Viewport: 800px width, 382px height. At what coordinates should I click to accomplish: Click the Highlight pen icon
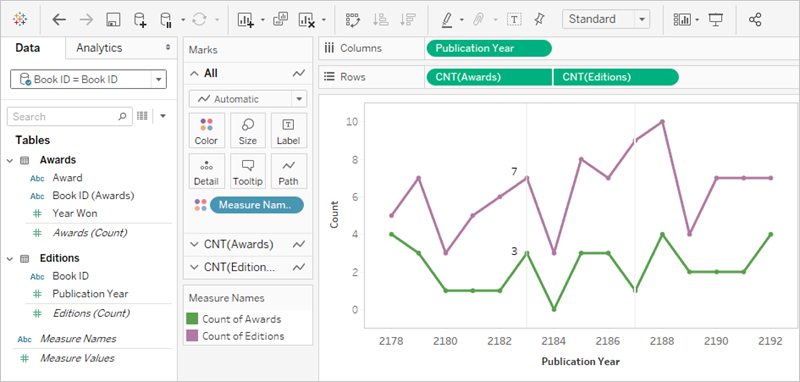tap(446, 19)
